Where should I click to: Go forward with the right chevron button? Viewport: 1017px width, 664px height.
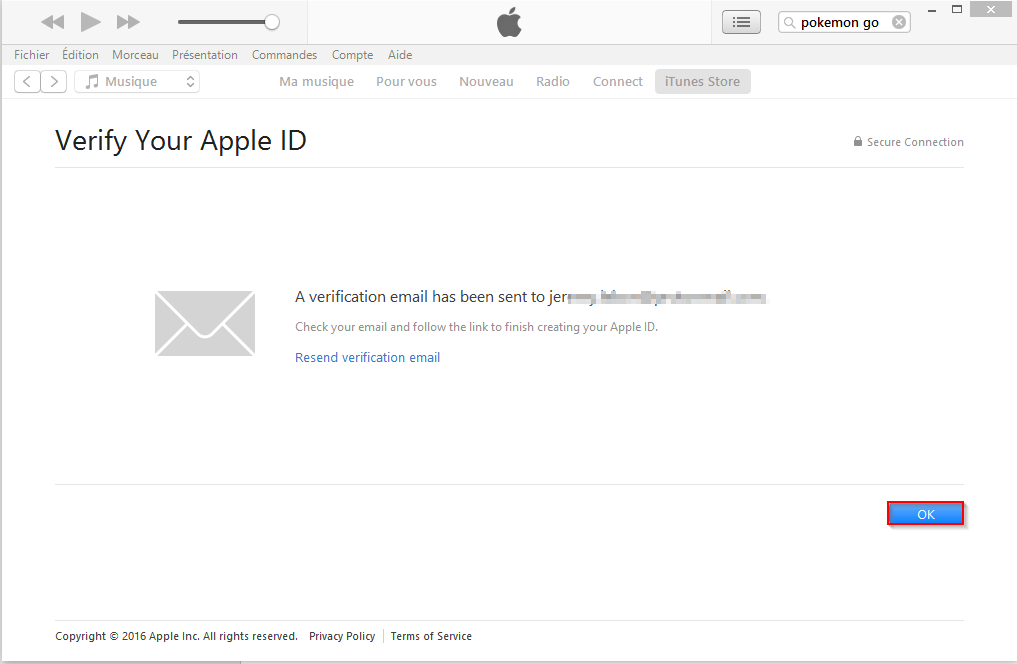click(x=54, y=82)
